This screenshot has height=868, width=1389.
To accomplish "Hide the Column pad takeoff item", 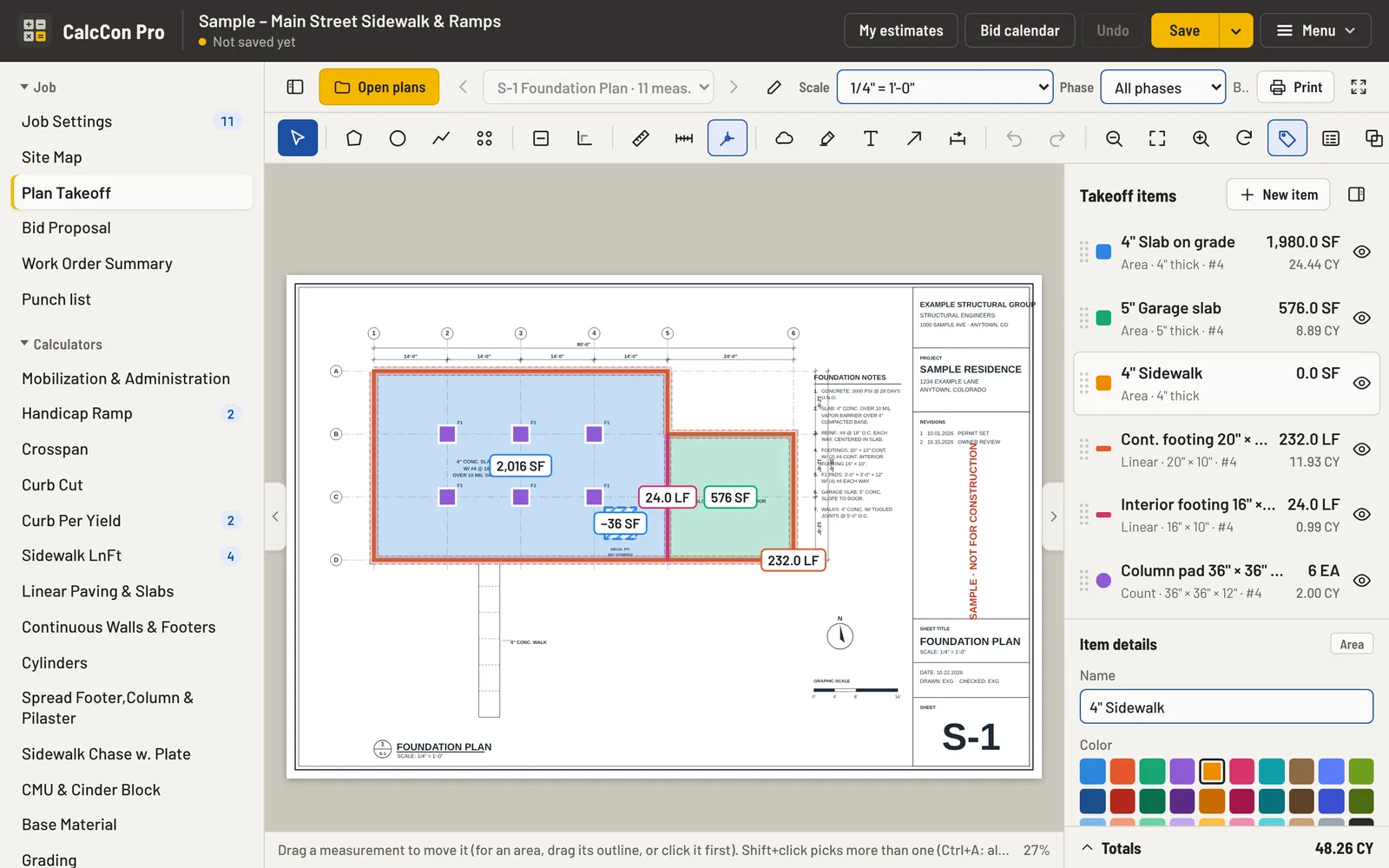I will [1362, 581].
